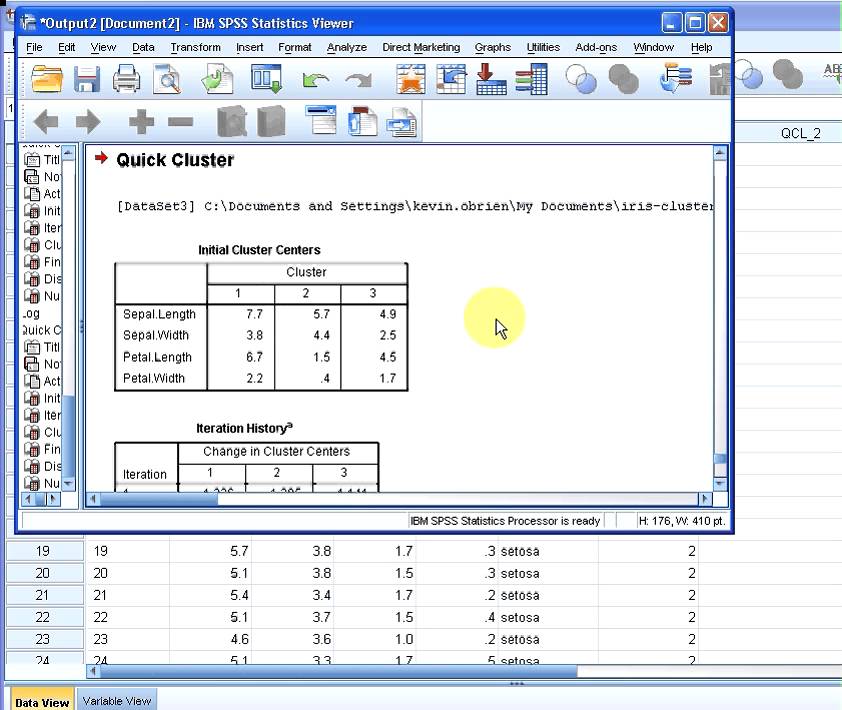
Task: Click the Undo arrow icon
Action: (x=316, y=81)
